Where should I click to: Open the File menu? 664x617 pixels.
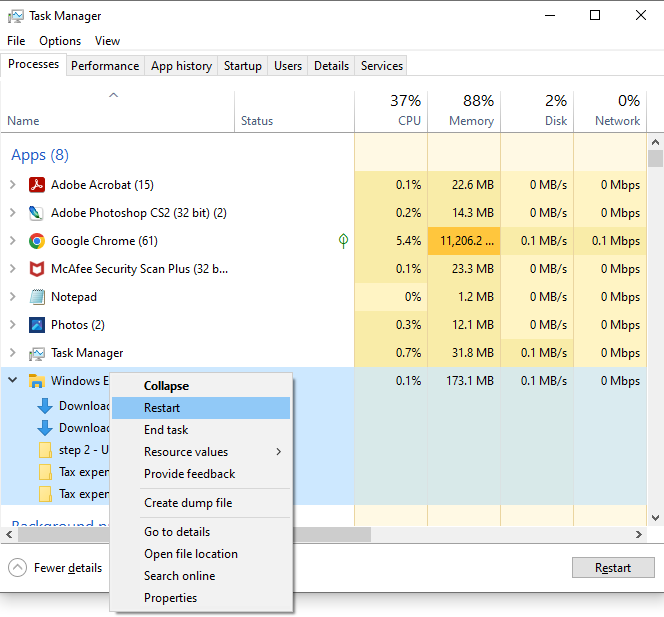coord(16,41)
